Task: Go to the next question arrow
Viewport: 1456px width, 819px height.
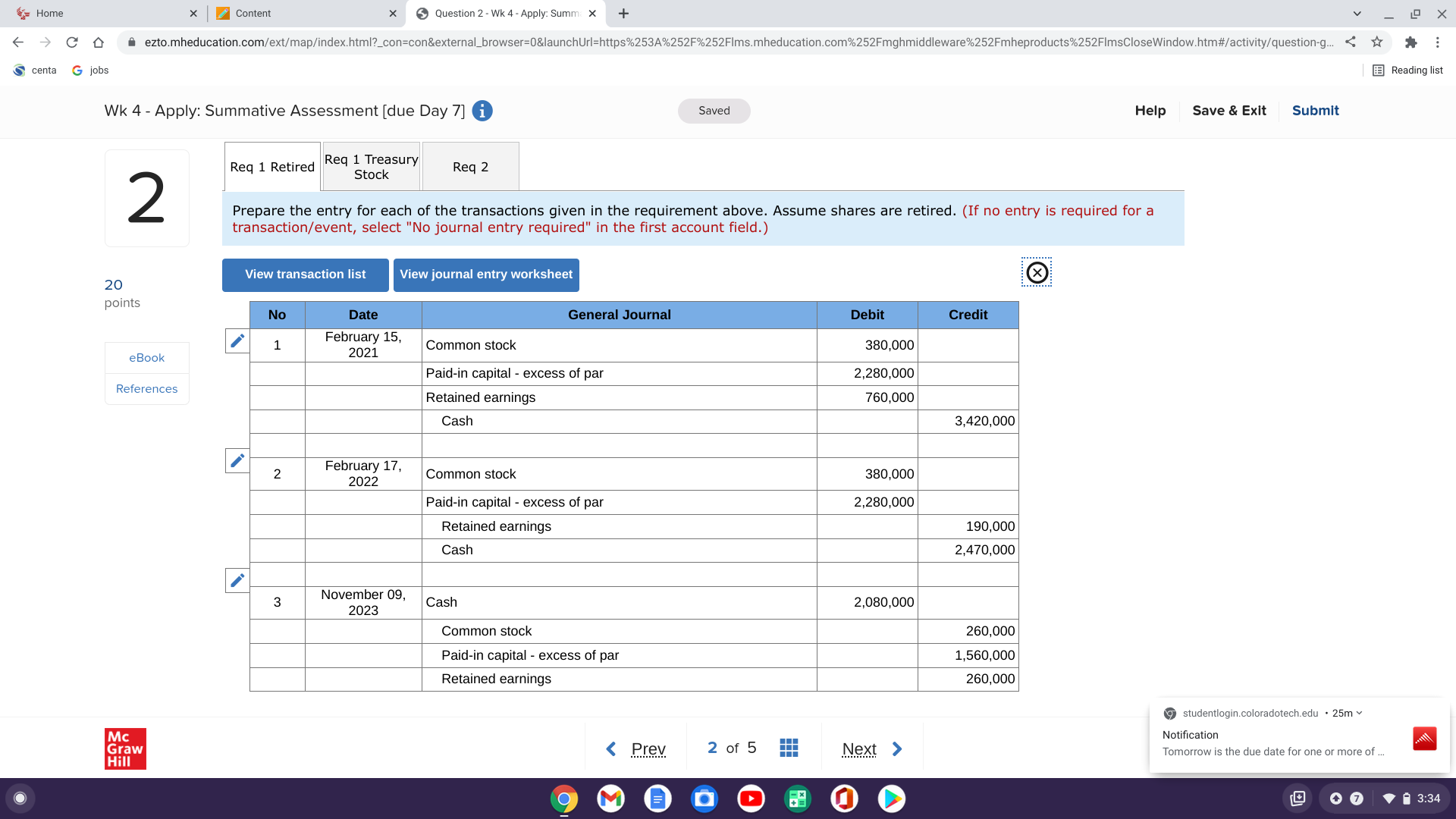Action: (x=897, y=749)
